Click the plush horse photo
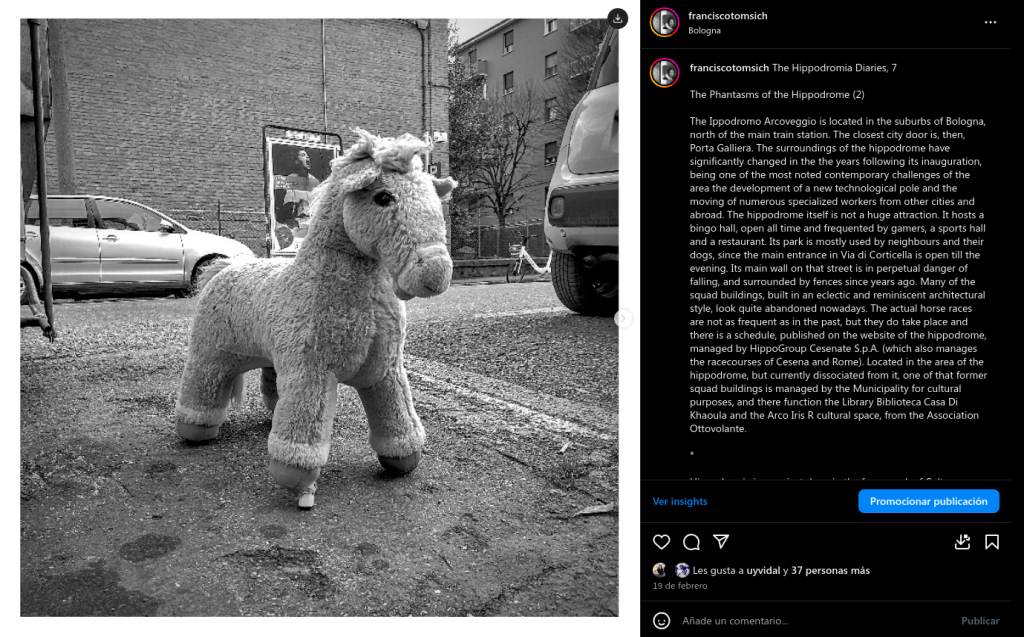Viewport: 1024px width, 637px height. click(x=319, y=318)
